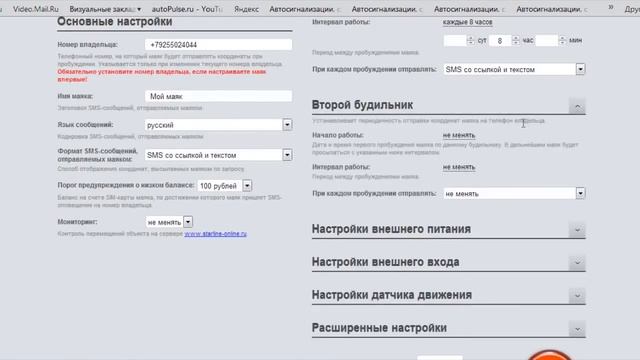Image resolution: width=640 pixels, height=360 pixels.
Task: Open the Яндекс bookmark
Action: [246, 9]
